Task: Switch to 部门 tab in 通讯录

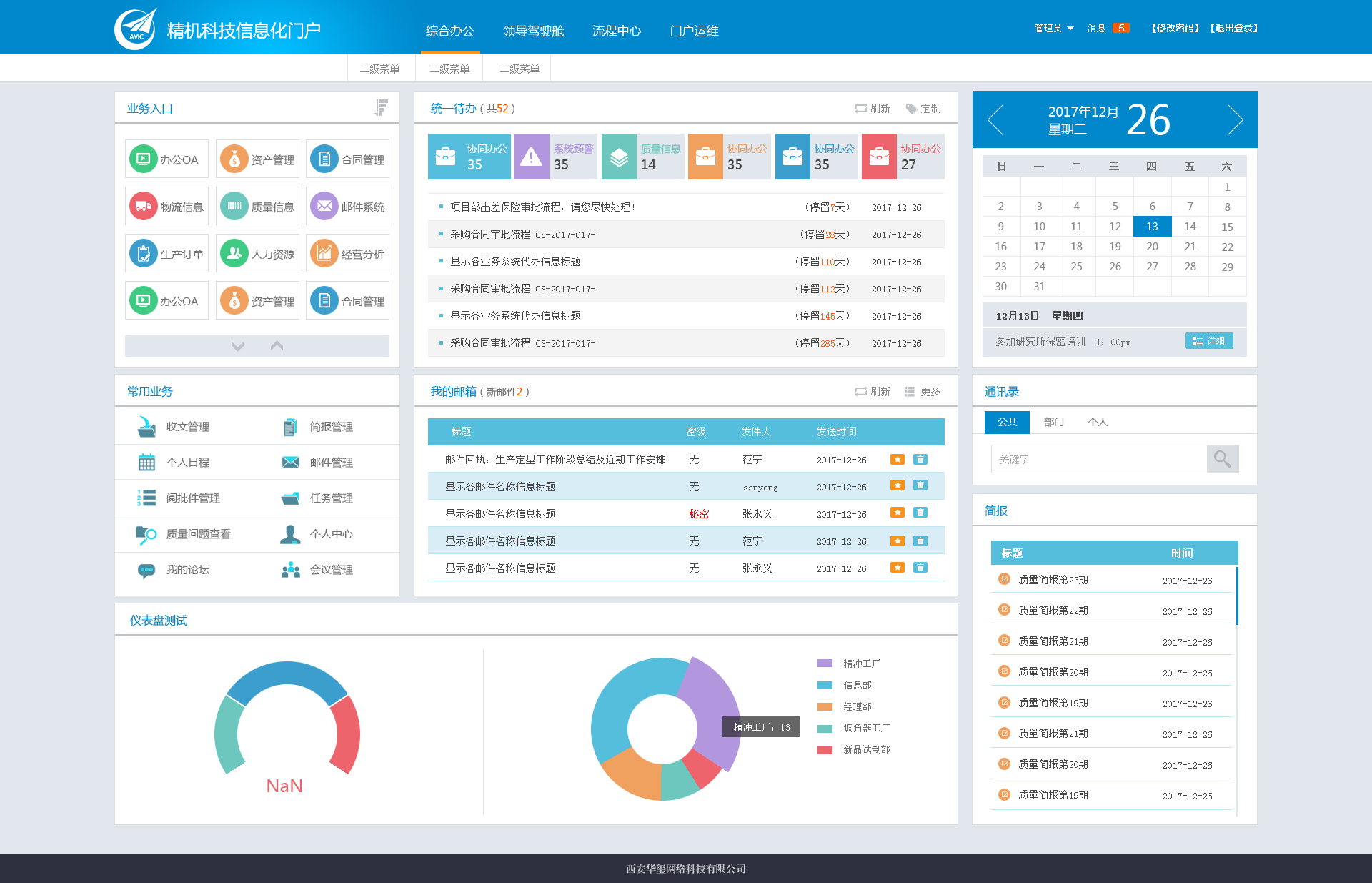Action: click(1054, 422)
